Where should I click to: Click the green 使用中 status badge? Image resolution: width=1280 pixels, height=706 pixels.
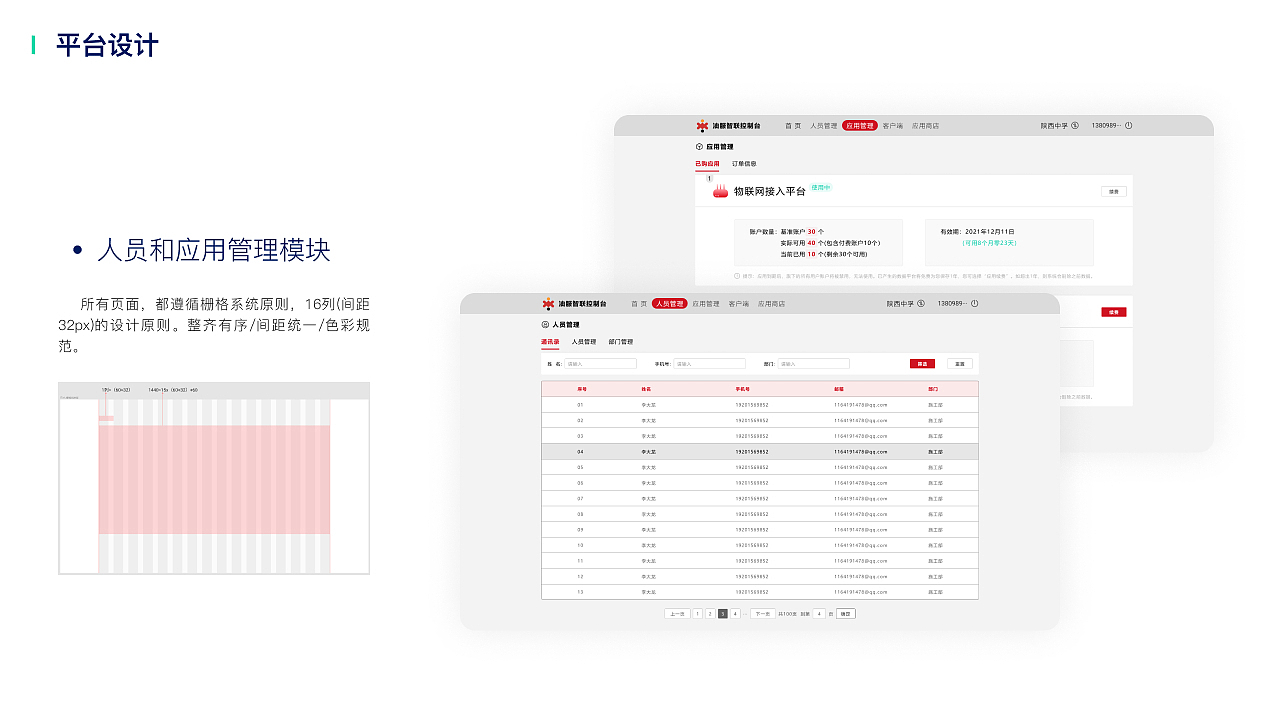(x=820, y=188)
